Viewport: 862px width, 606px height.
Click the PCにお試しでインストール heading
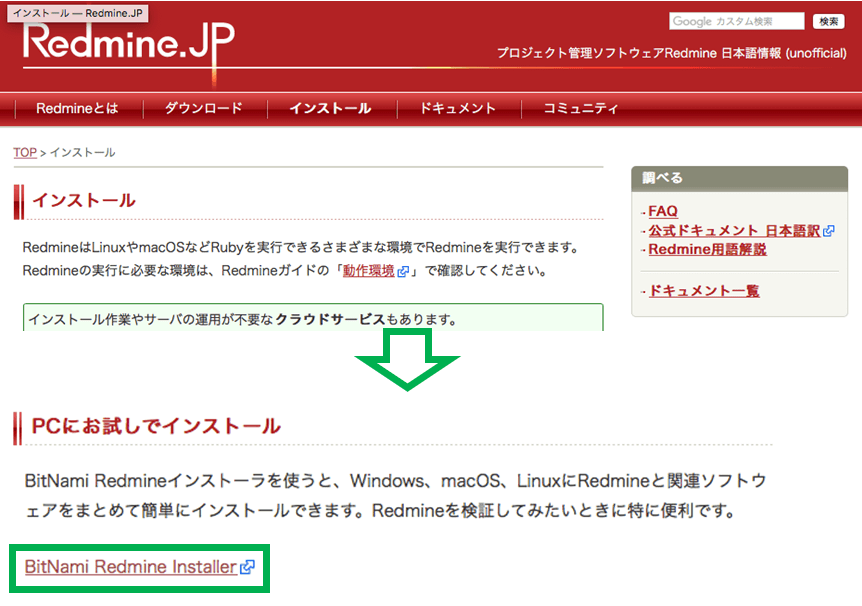[x=156, y=426]
